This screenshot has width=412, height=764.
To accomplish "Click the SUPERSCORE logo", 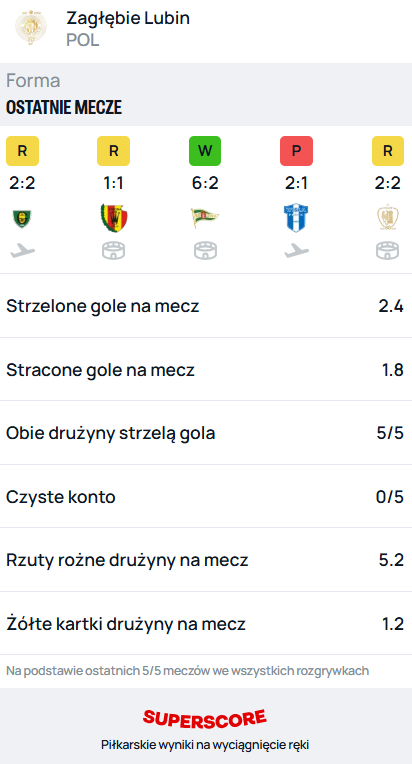I will [205, 718].
